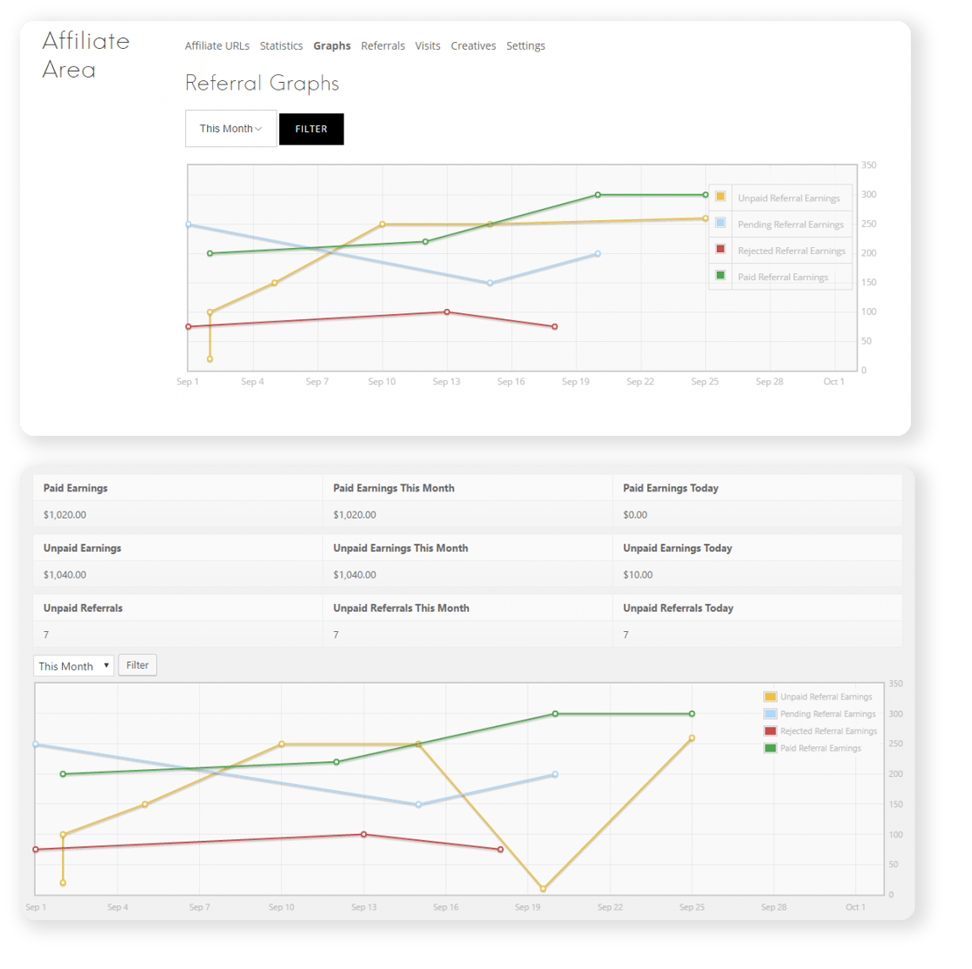Click the last blue Pending data point in the upper chart
This screenshot has width=972, height=969.
(598, 254)
